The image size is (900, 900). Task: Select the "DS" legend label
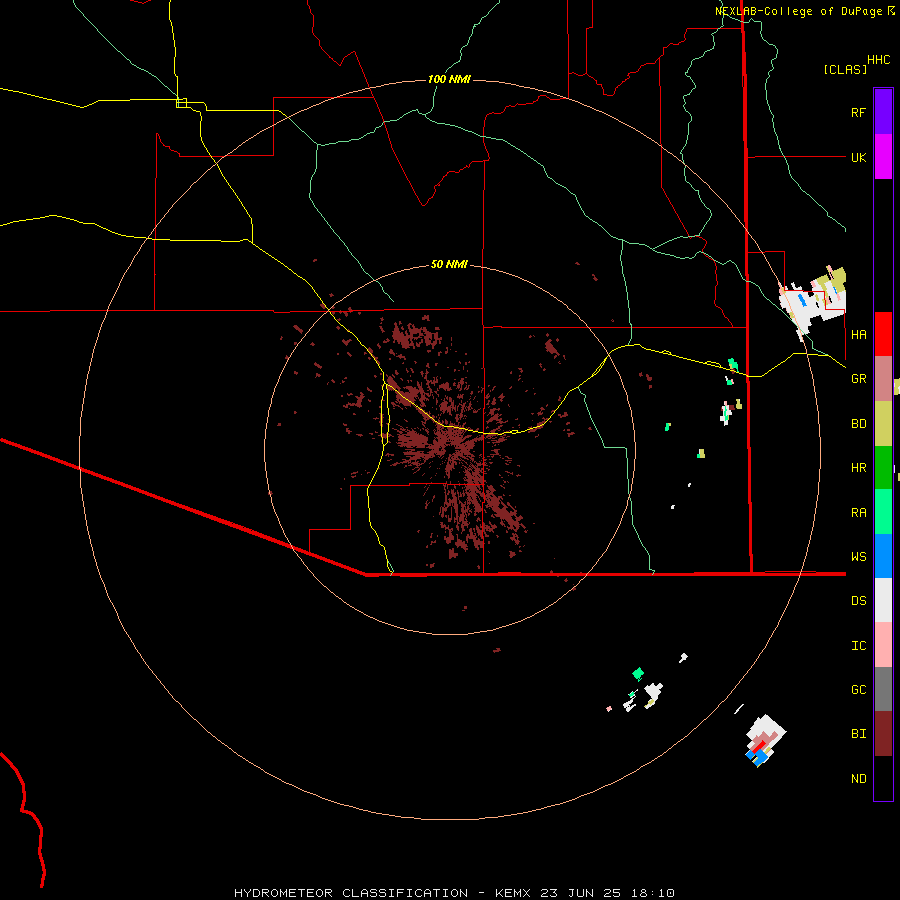coord(858,600)
